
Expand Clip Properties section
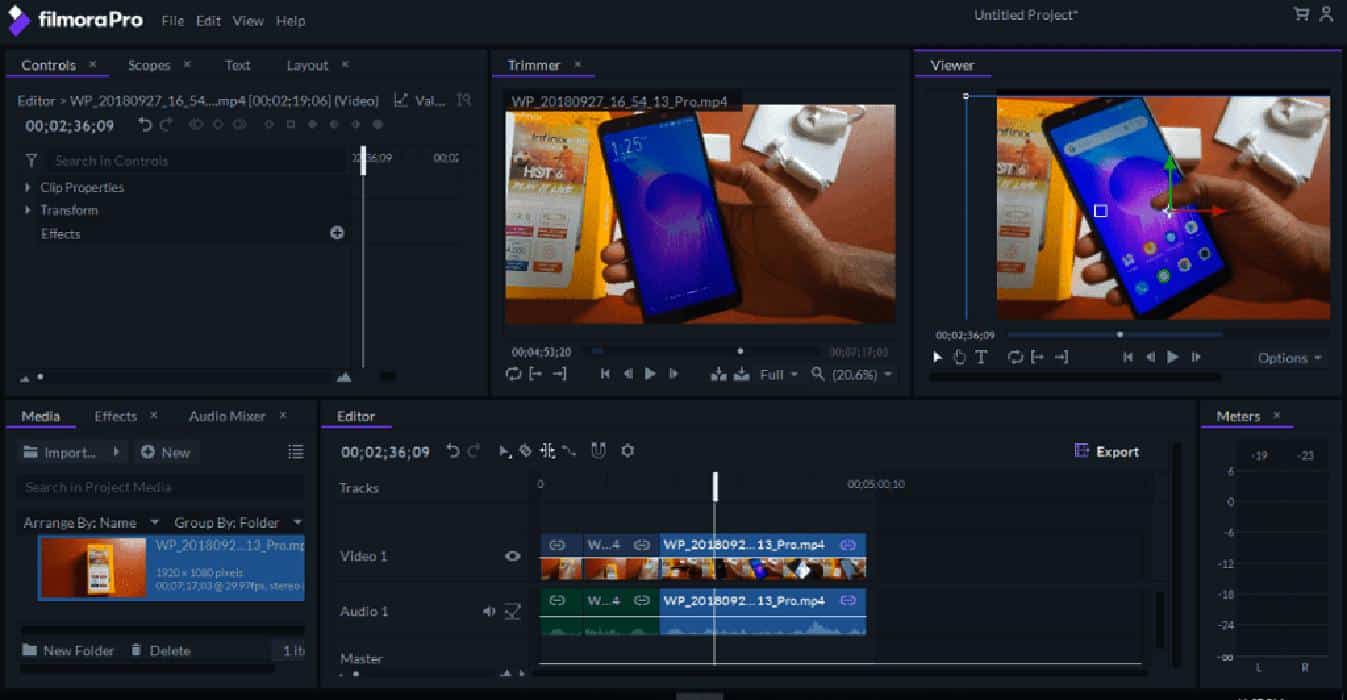[28, 187]
